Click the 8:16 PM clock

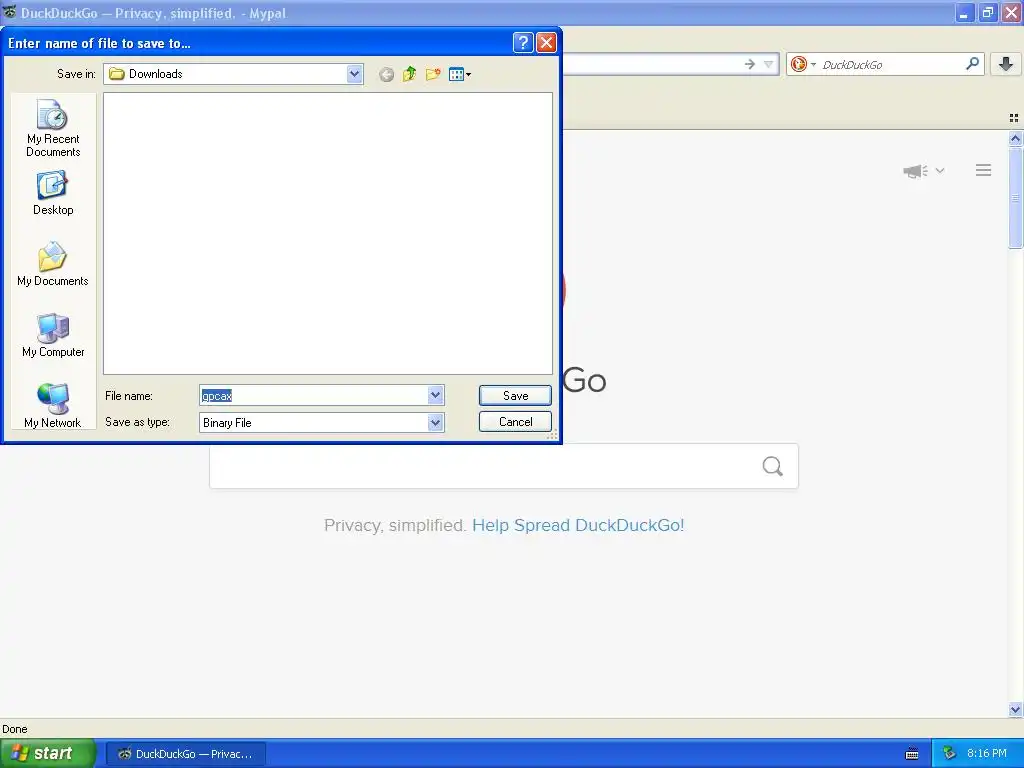click(987, 753)
